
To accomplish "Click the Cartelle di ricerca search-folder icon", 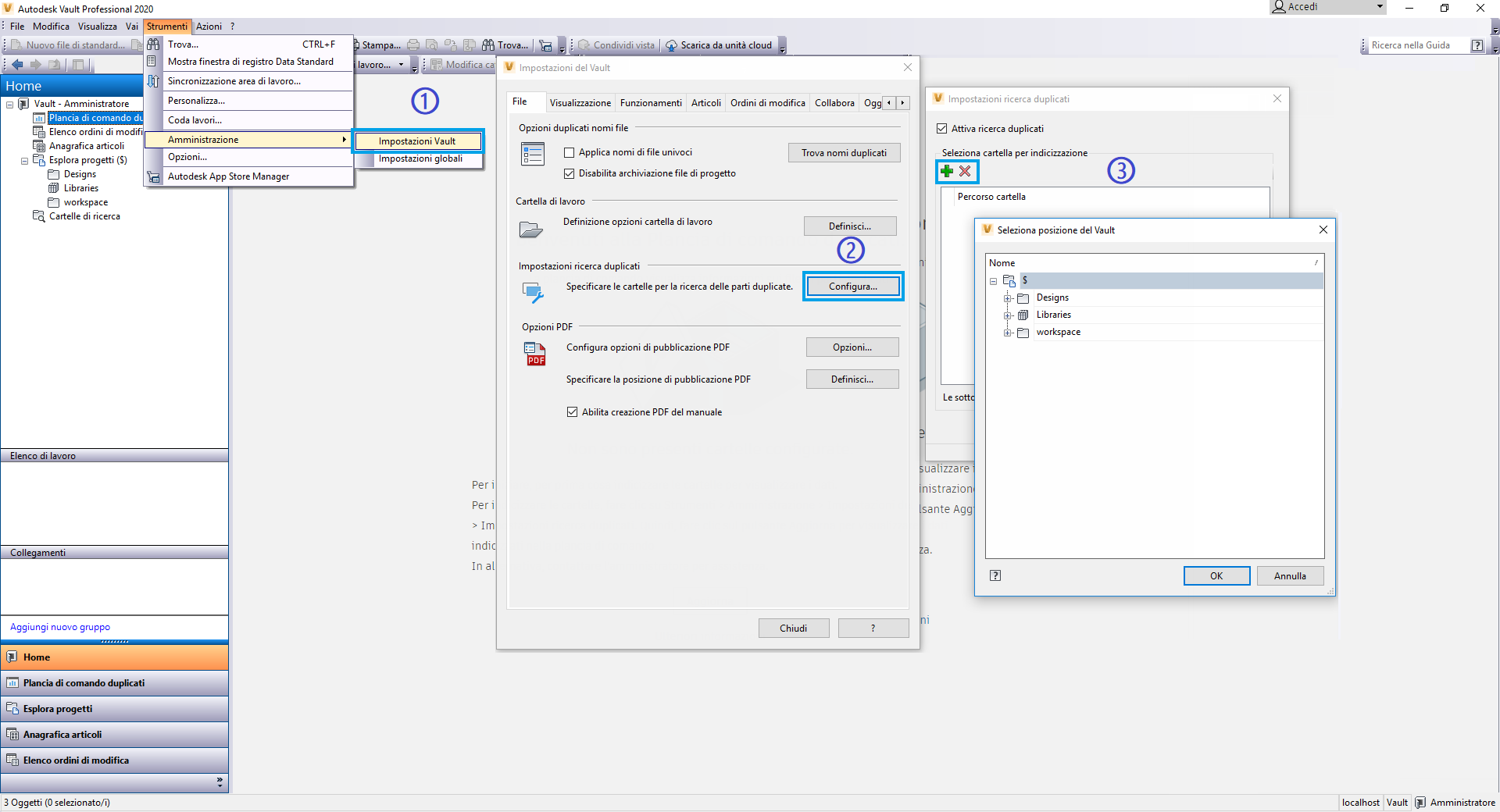I will click(39, 216).
